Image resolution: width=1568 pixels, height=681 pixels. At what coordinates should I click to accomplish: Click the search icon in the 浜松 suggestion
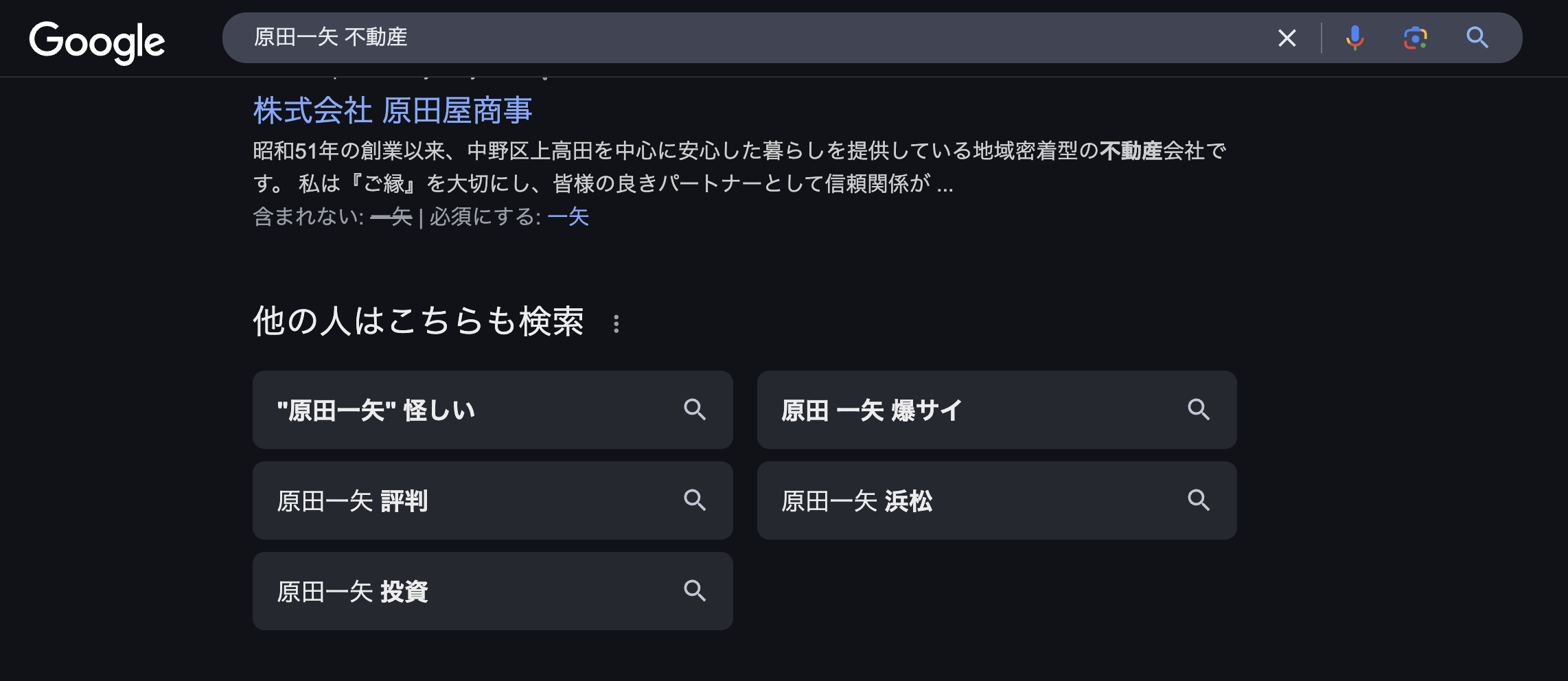(1199, 500)
